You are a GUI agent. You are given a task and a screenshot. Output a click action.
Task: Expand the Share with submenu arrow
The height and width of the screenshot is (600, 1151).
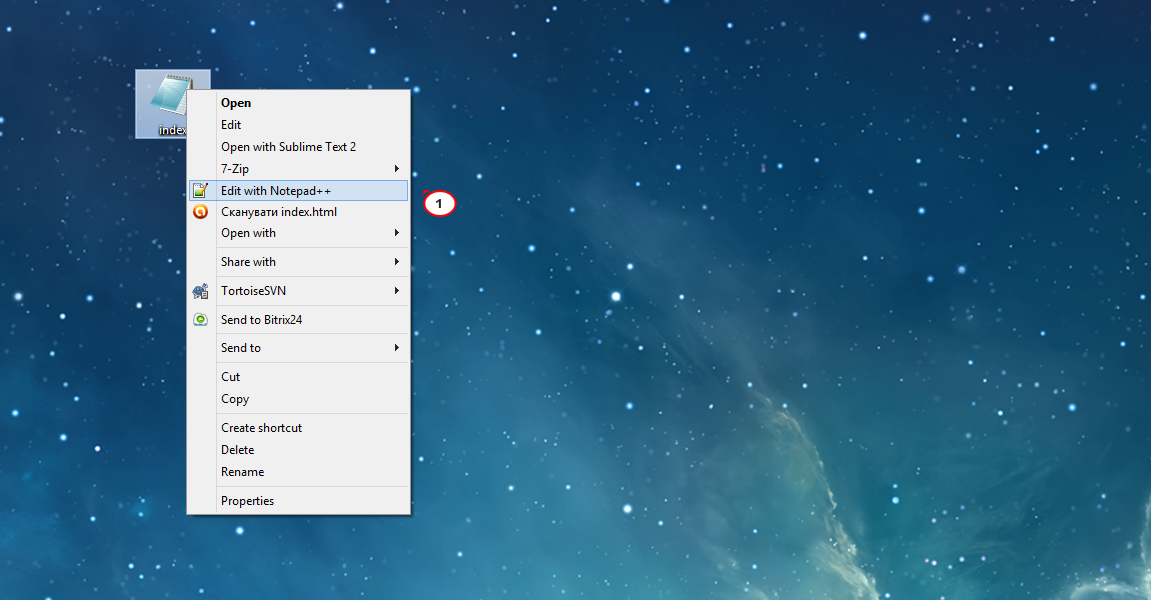[x=397, y=262]
